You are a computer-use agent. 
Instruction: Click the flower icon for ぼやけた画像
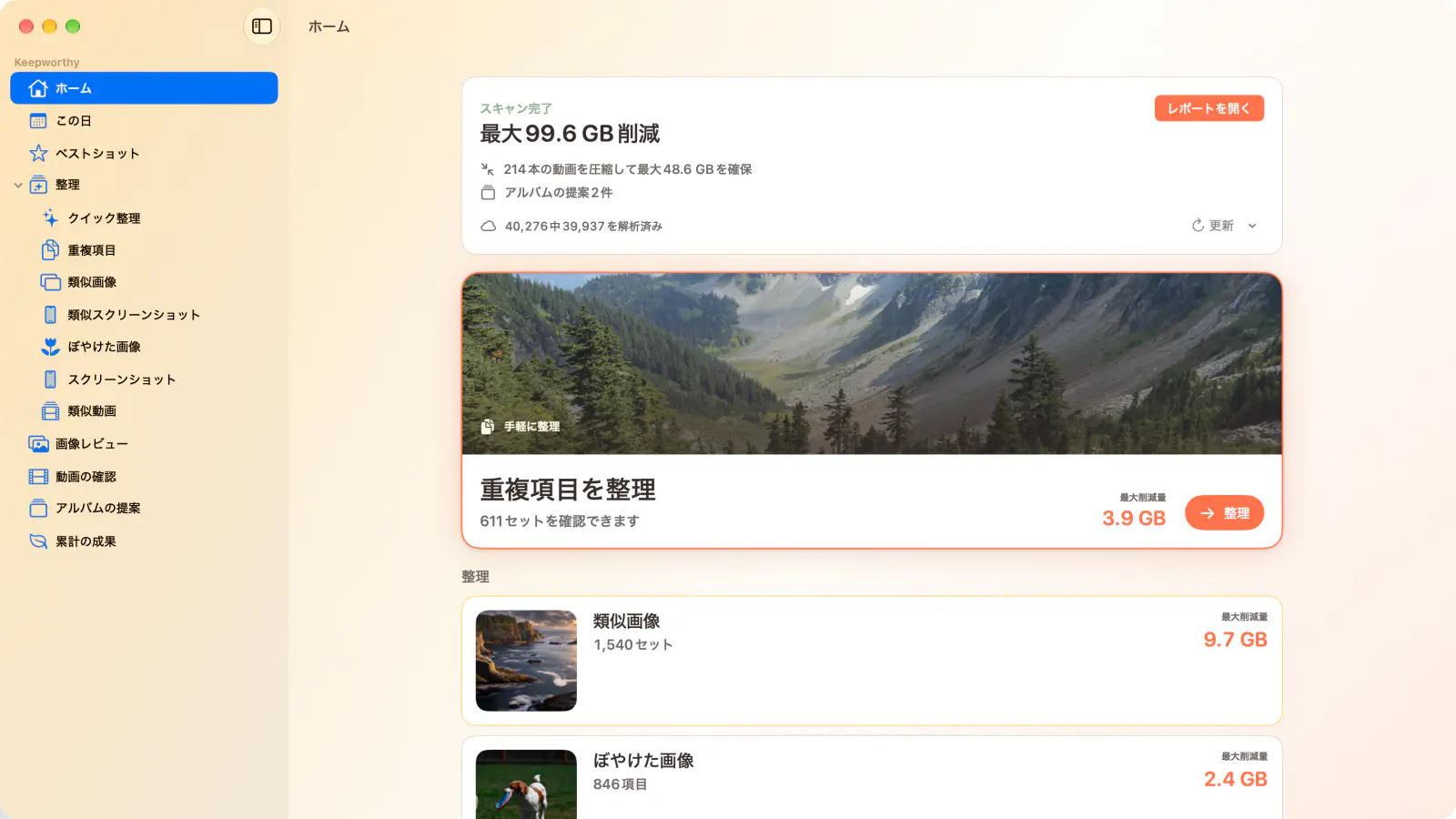tap(51, 347)
